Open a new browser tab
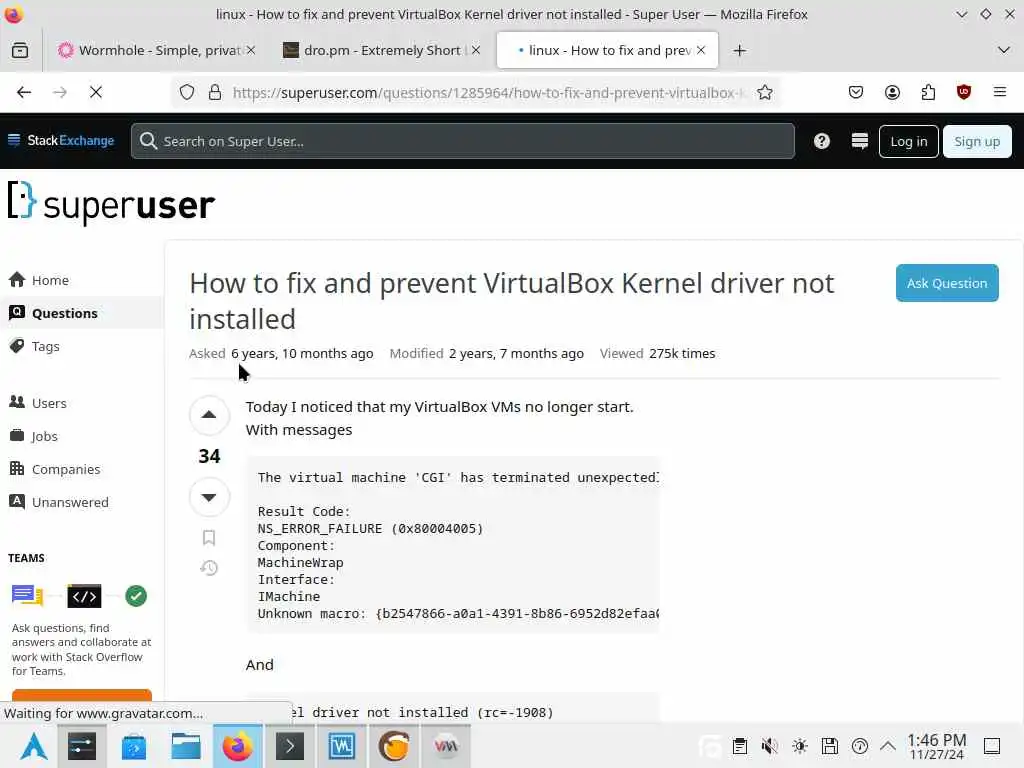 (x=739, y=50)
